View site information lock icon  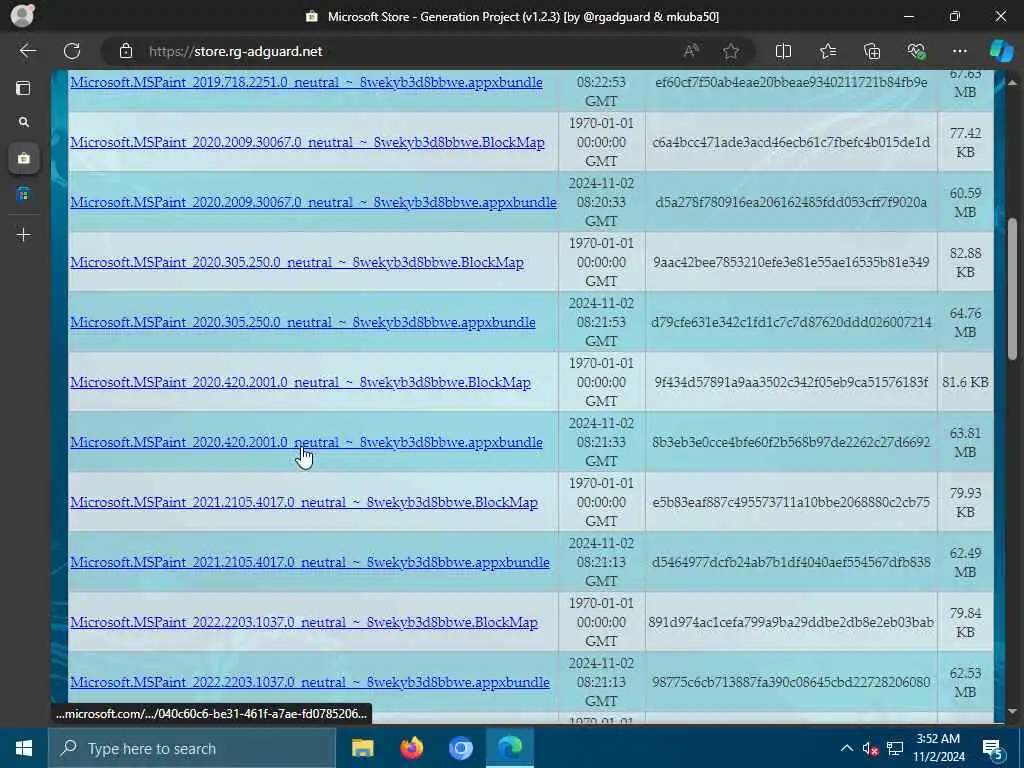coord(125,51)
